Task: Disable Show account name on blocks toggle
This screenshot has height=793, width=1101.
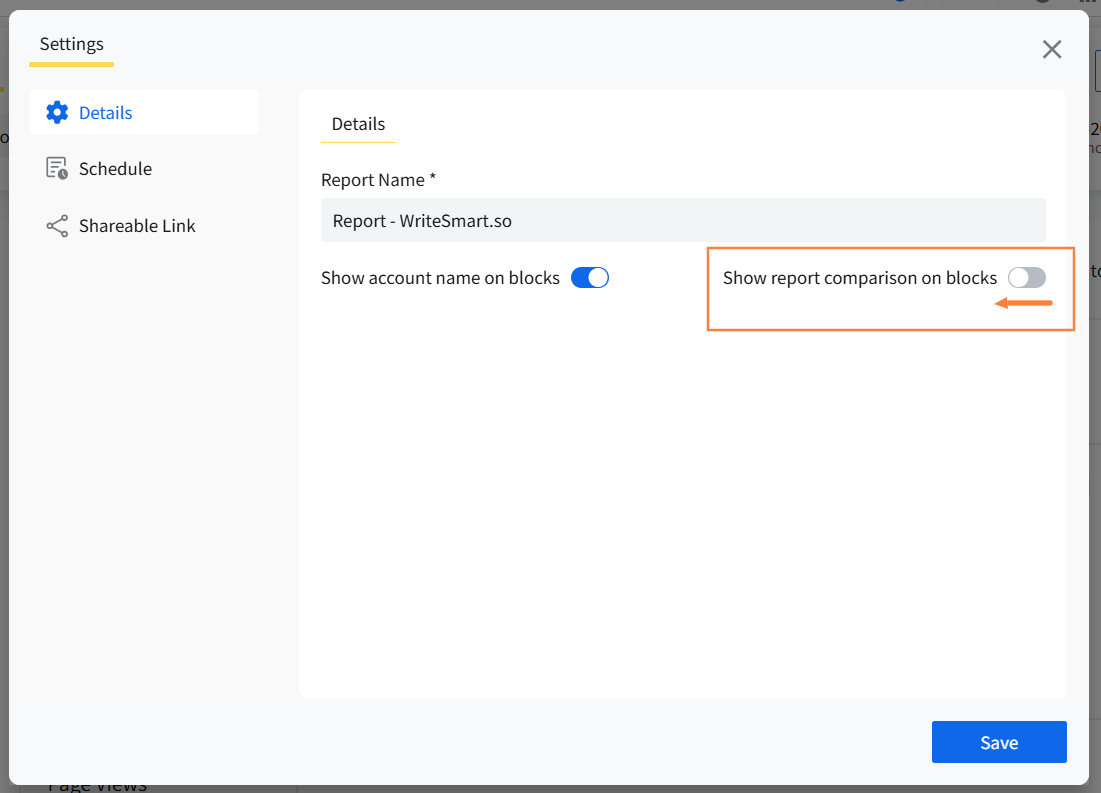Action: pyautogui.click(x=589, y=278)
